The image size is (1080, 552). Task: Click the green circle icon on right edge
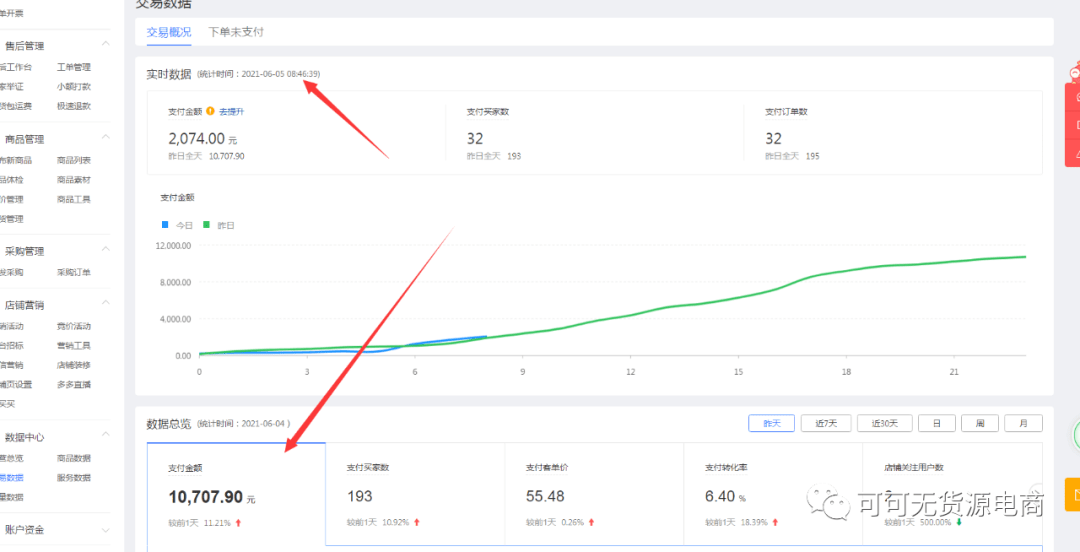point(1076,436)
